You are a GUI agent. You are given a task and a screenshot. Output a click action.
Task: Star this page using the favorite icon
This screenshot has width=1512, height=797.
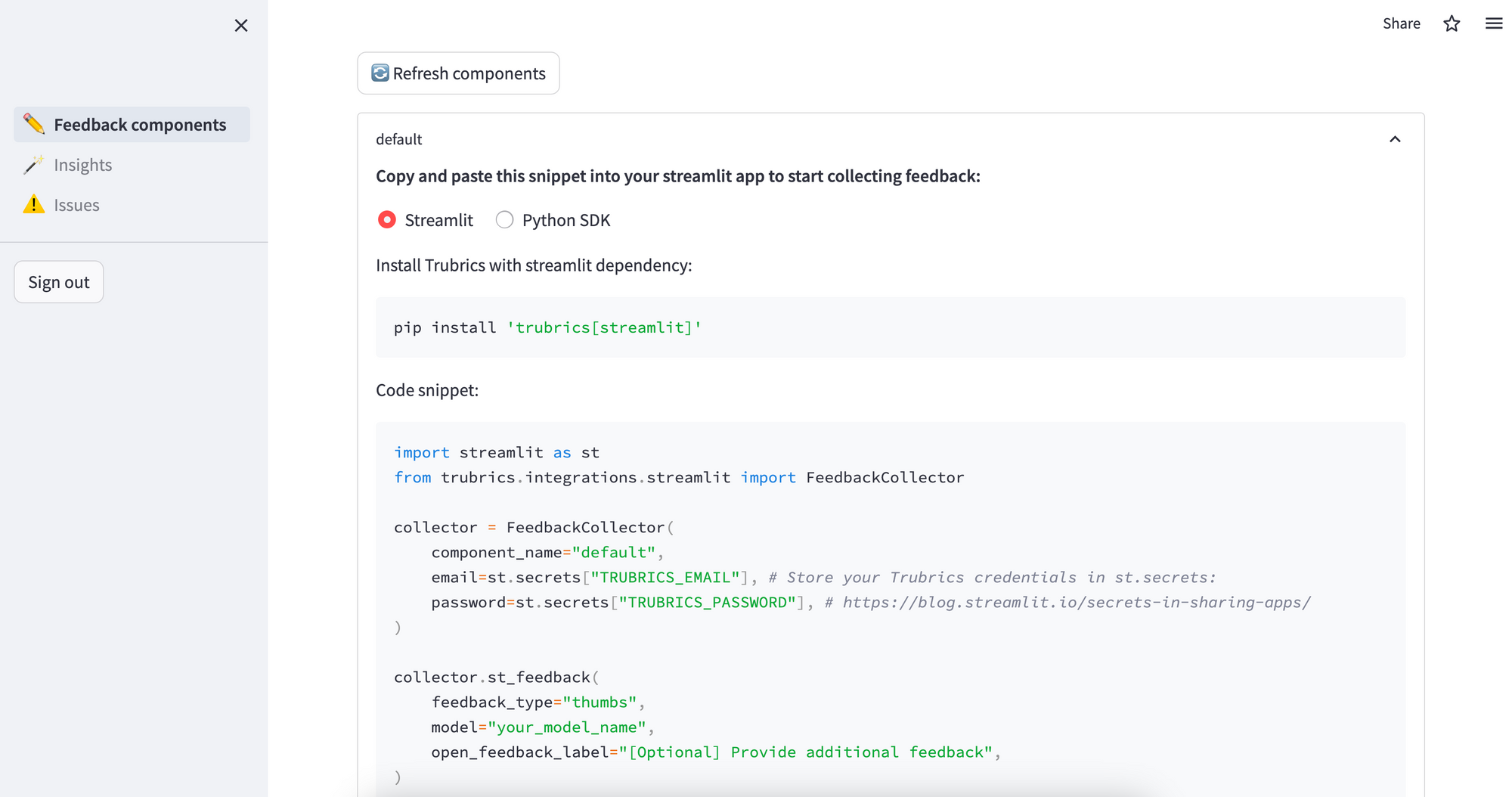coord(1452,23)
